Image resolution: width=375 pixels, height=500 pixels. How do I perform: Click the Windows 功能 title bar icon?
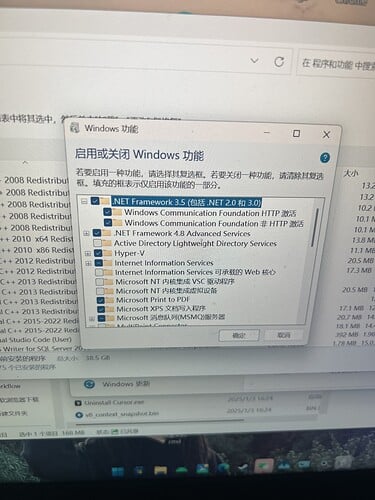[76, 127]
